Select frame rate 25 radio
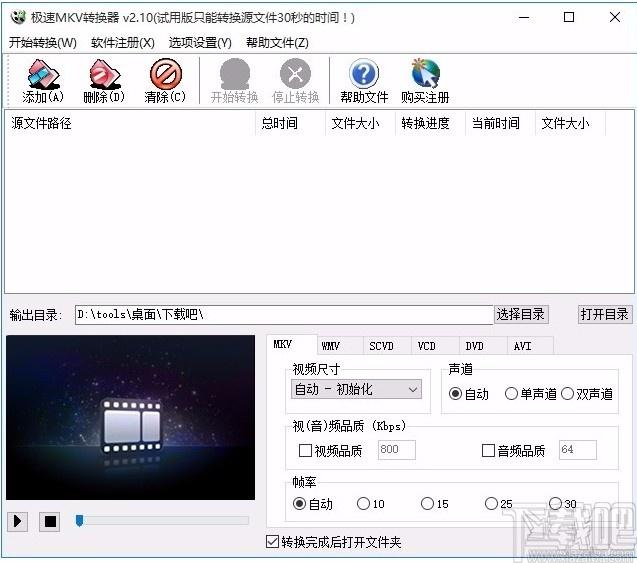This screenshot has width=637, height=563. 491,504
